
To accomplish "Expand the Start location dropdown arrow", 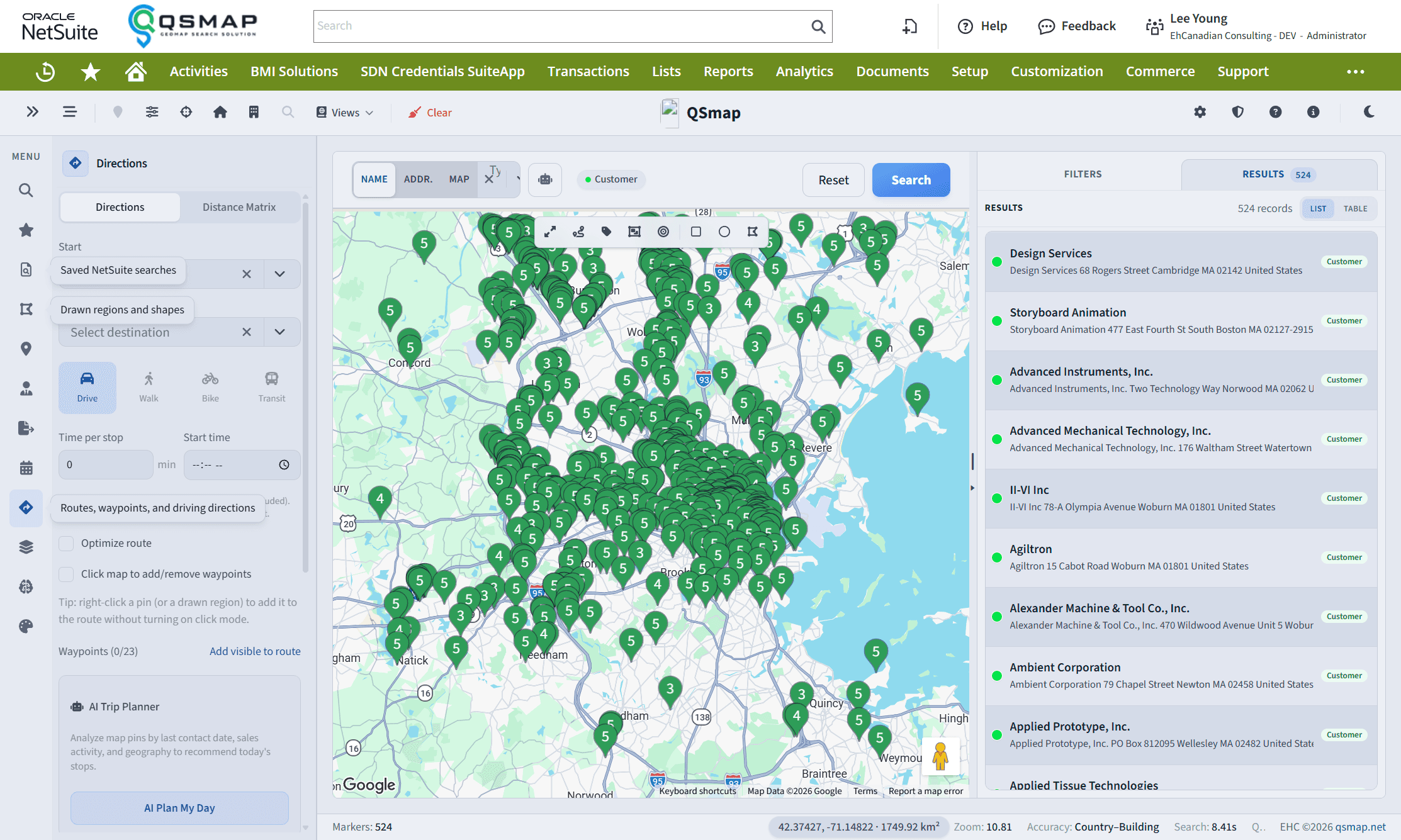I will 280,274.
